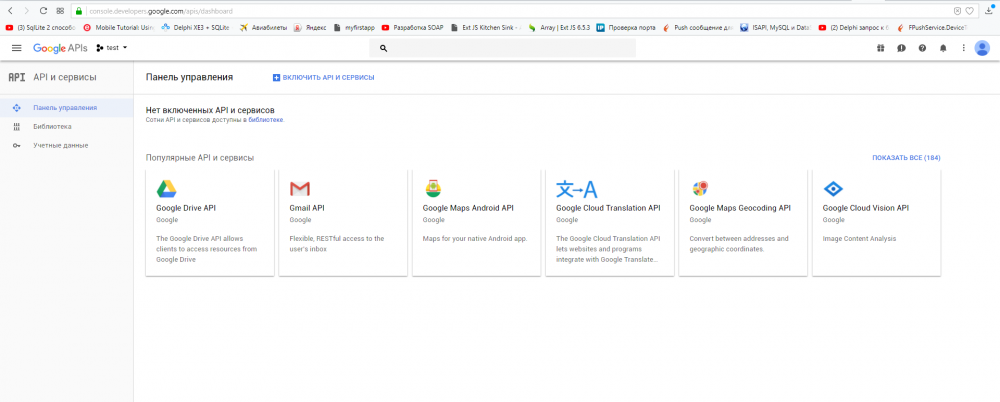1000x402 pixels.
Task: Open Delphi XE3 + SQLite bookmark
Action: [195, 27]
